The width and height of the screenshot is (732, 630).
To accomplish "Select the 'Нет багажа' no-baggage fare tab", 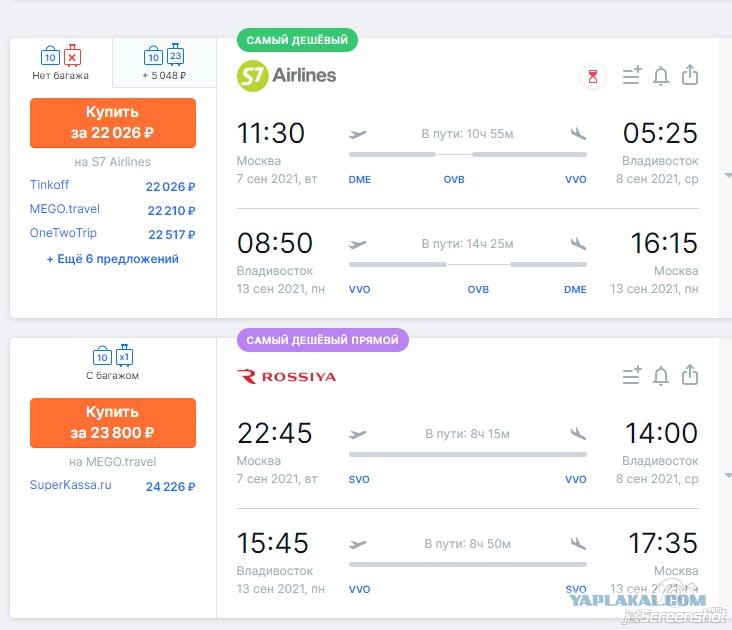I will [x=61, y=63].
